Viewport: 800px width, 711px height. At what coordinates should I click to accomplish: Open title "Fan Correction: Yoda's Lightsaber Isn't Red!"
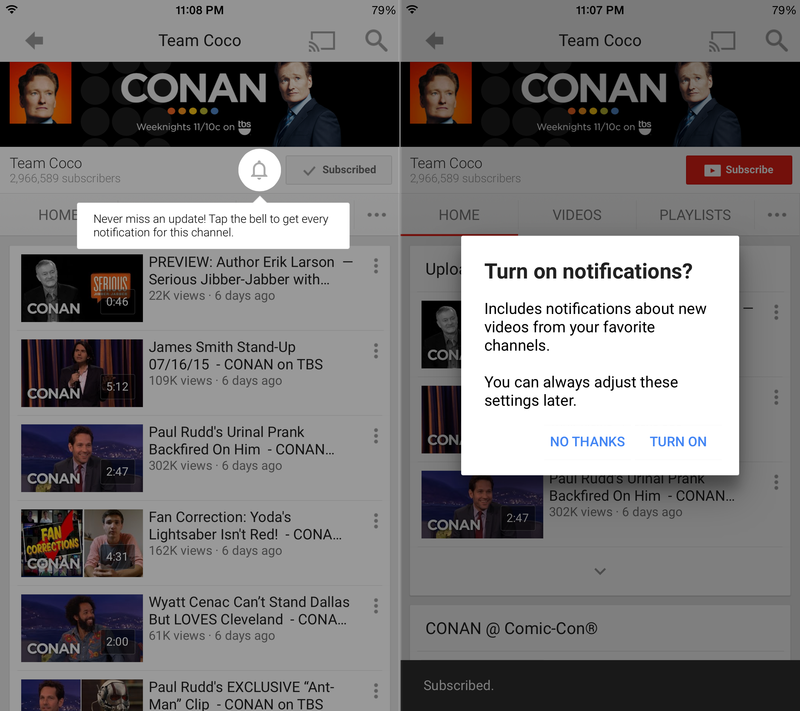point(245,526)
